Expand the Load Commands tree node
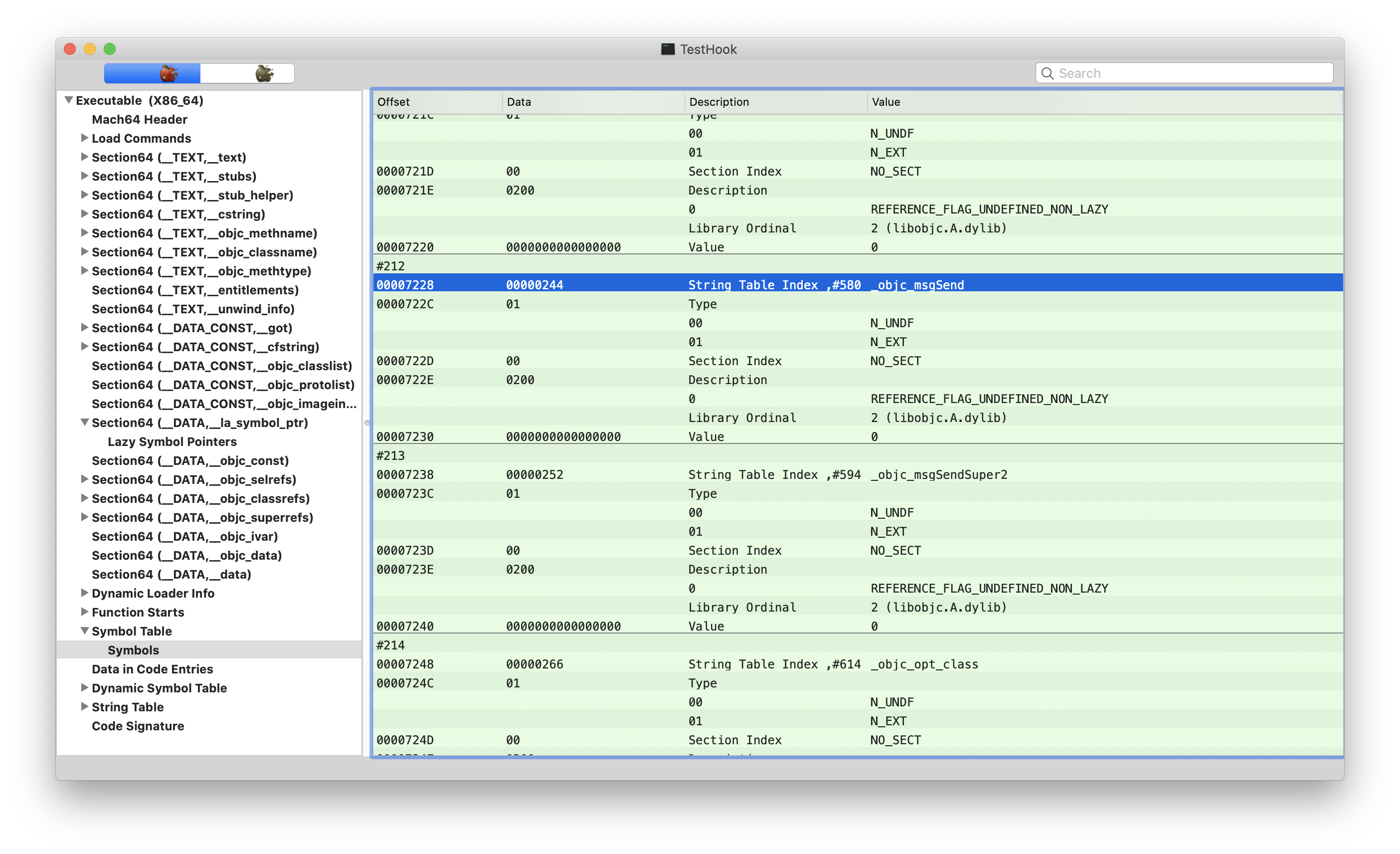Image resolution: width=1400 pixels, height=854 pixels. pyautogui.click(x=84, y=138)
